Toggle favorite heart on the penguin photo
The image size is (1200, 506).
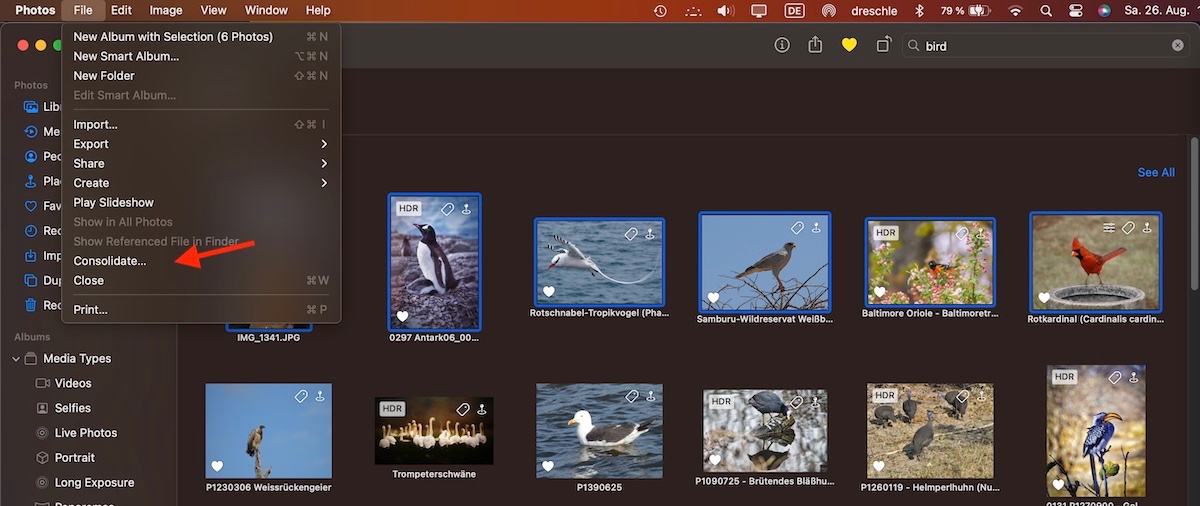click(x=402, y=316)
